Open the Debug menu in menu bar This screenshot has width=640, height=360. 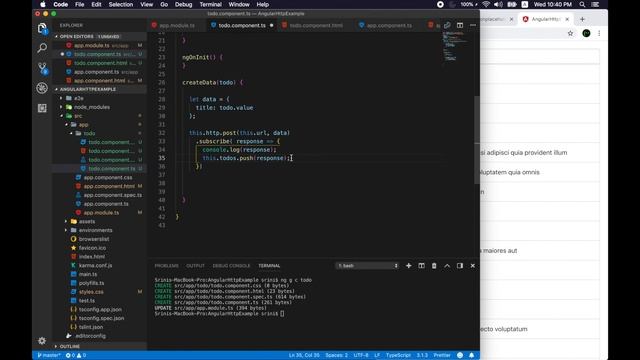[x=183, y=4]
